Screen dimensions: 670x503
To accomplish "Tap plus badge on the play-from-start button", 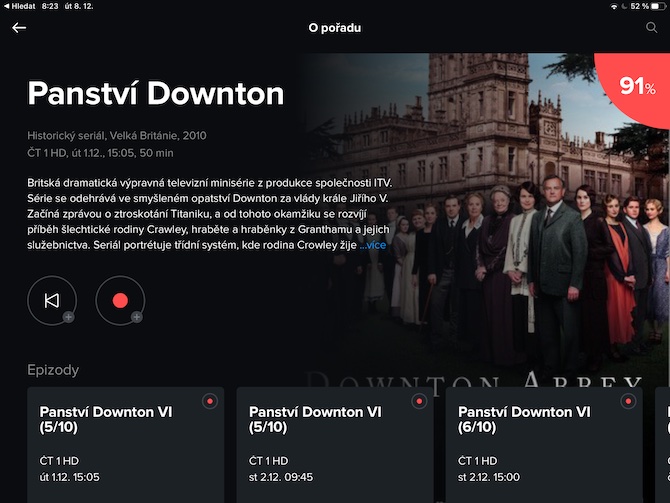I will tap(68, 317).
